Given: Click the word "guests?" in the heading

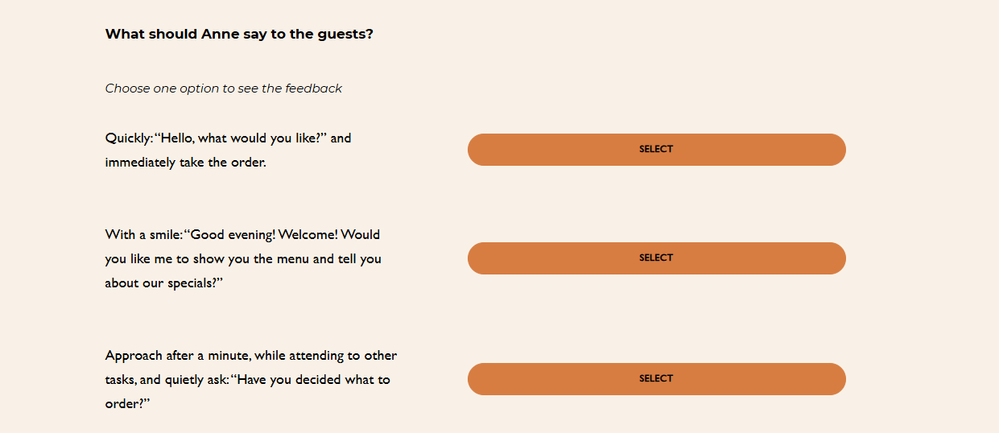Looking at the screenshot, I should pos(345,34).
